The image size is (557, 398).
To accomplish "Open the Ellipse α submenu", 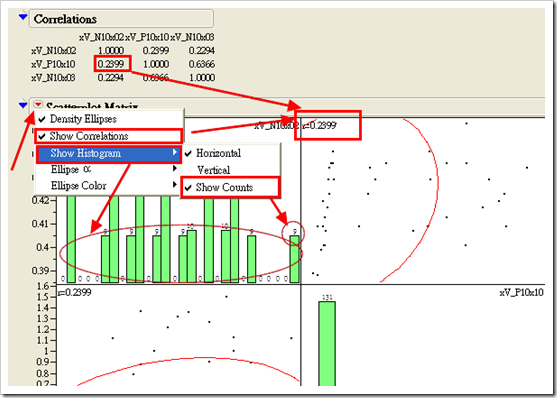I will (x=109, y=170).
